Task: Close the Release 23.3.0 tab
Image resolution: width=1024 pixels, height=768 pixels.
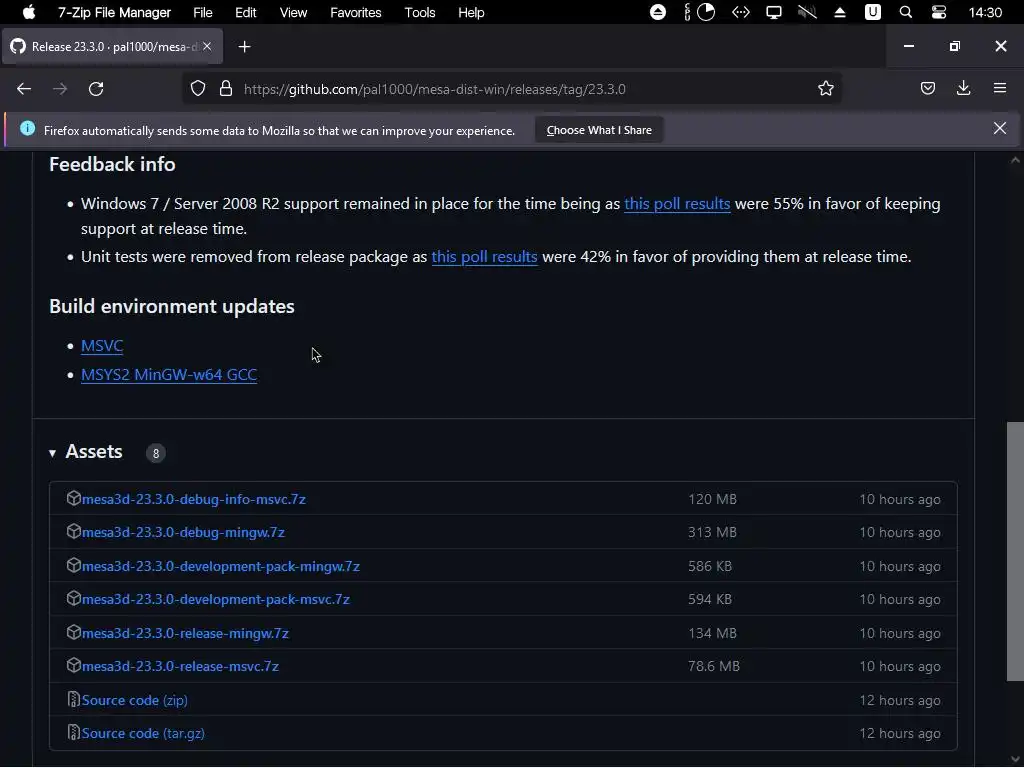Action: tap(207, 46)
